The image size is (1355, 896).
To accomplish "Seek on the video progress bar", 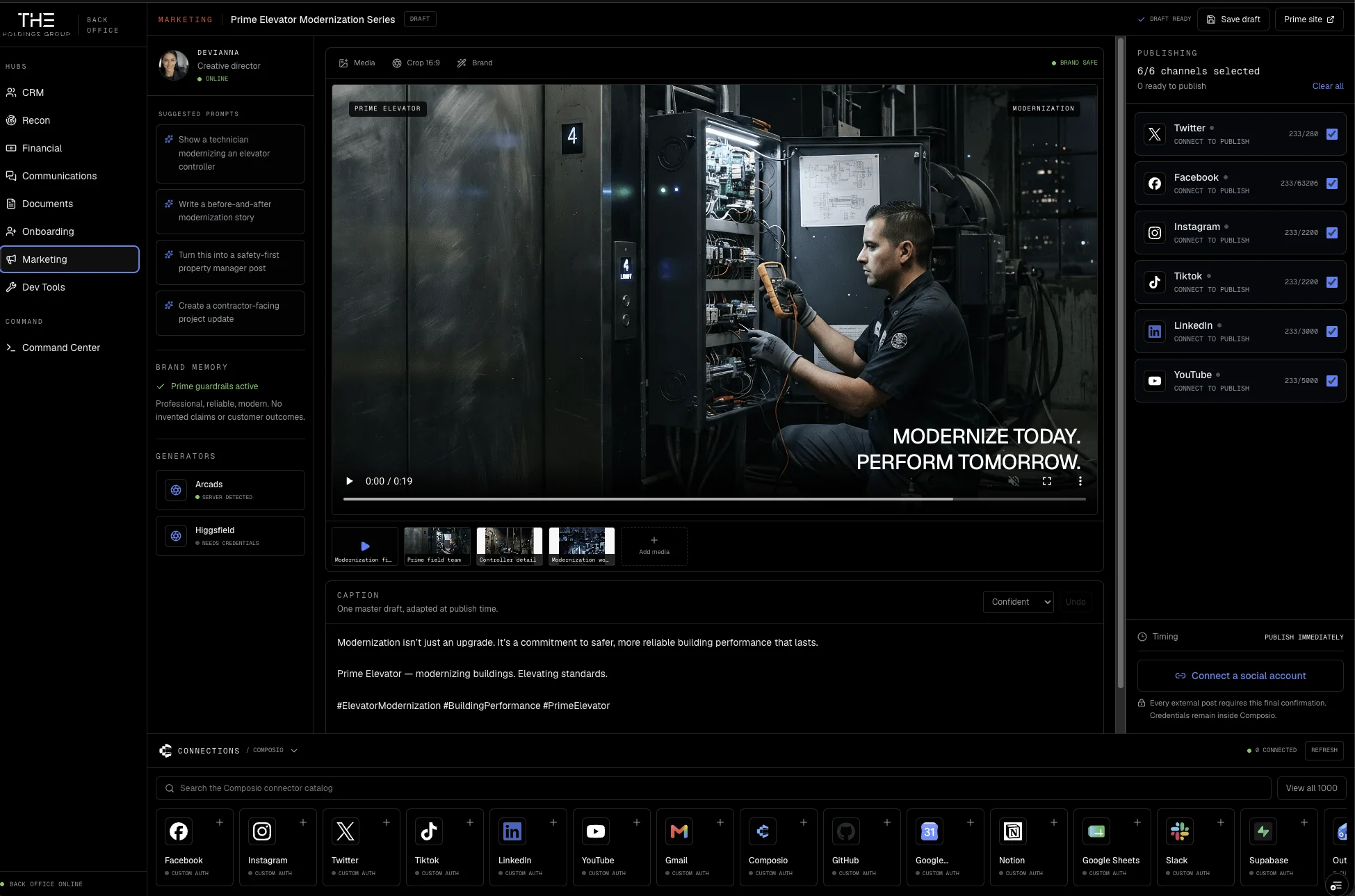I will (x=715, y=499).
